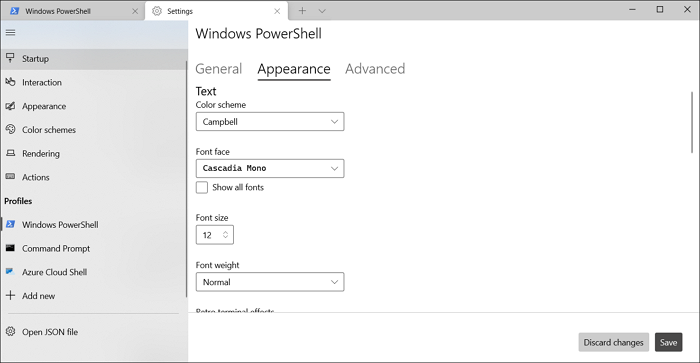
Task: Click the Startup icon in sidebar
Action: pos(10,58)
